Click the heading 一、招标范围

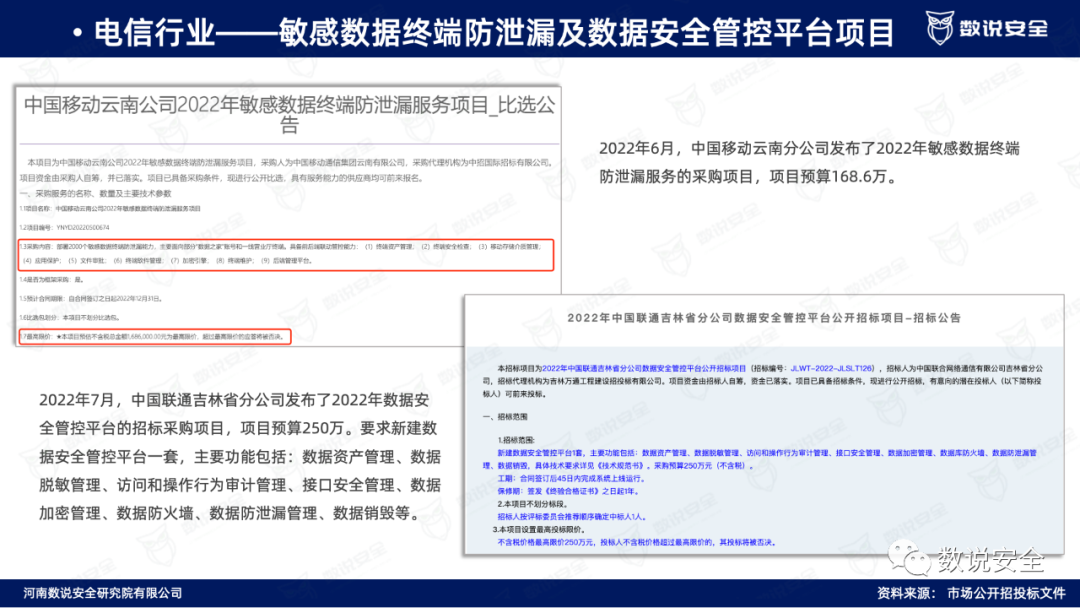pos(505,417)
